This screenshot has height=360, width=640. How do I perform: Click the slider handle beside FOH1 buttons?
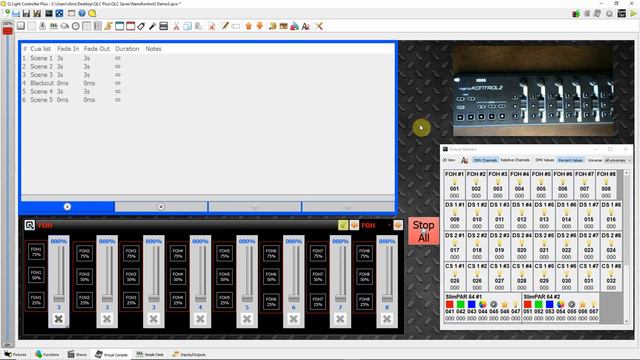tap(59, 298)
